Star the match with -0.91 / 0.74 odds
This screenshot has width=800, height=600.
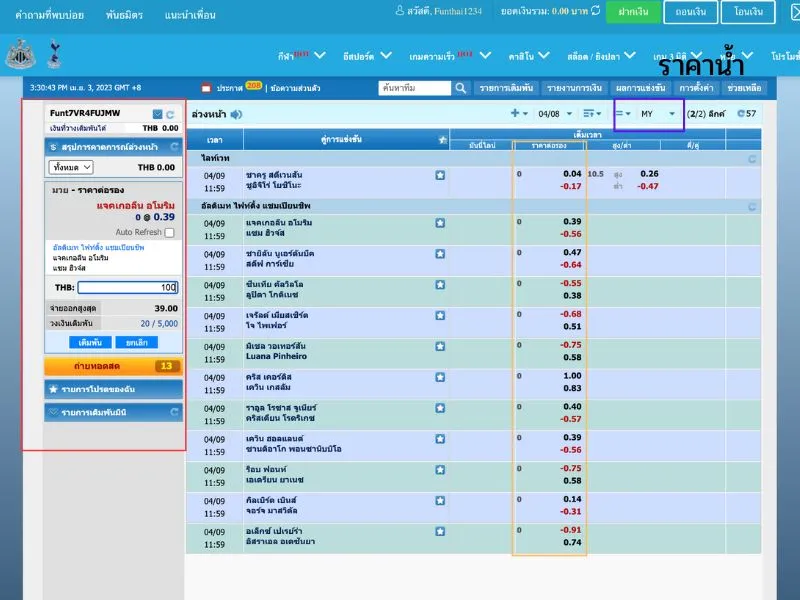click(440, 531)
